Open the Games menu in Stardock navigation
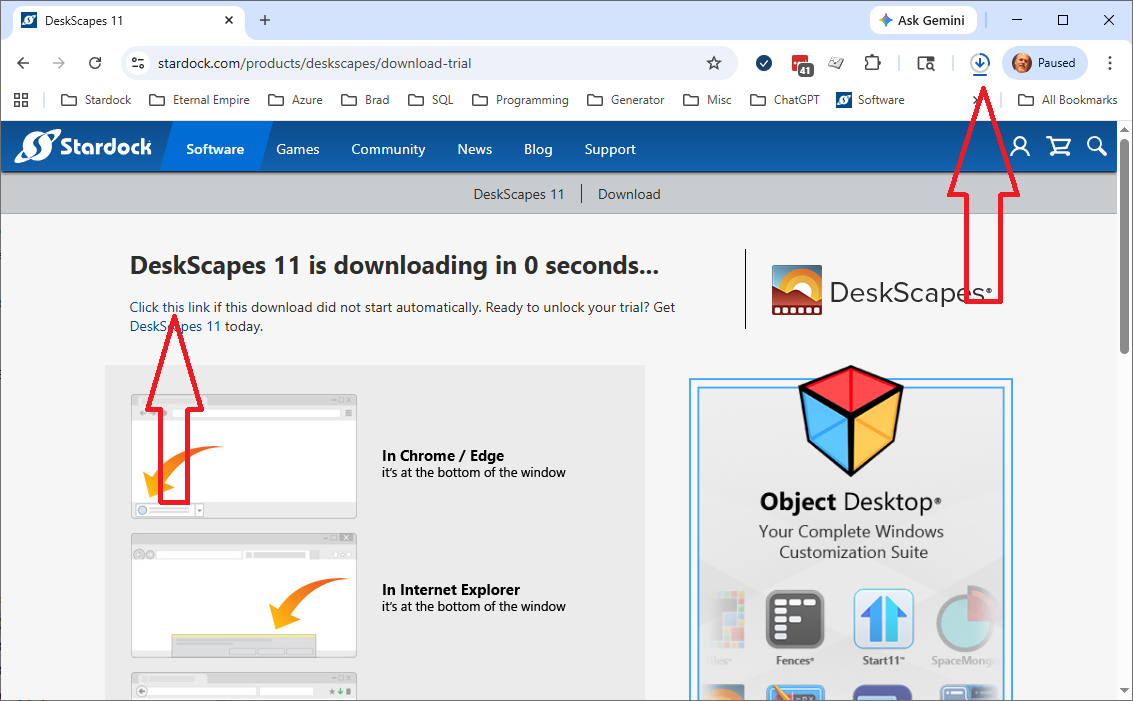Screen dimensions: 1133x701 tap(298, 149)
